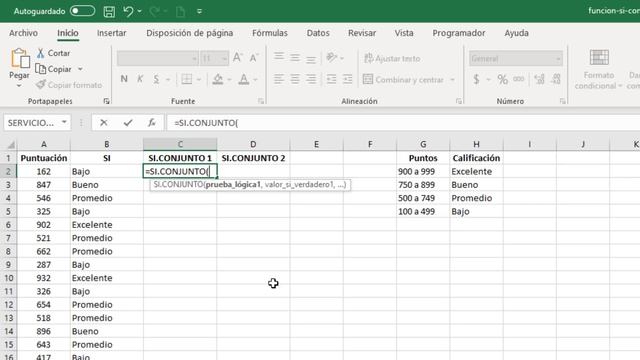Click Copiar formato brush button
This screenshot has height=360, width=640.
(x=69, y=85)
